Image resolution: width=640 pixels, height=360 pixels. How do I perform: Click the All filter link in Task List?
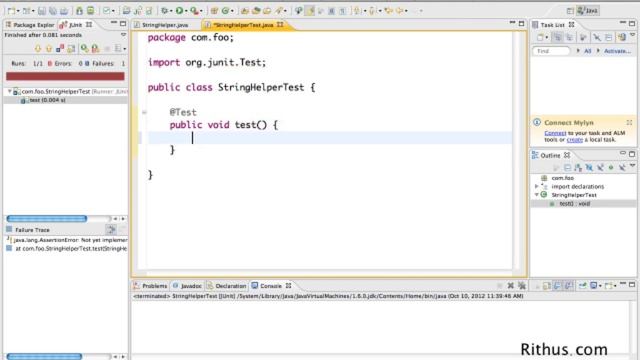pyautogui.click(x=587, y=51)
